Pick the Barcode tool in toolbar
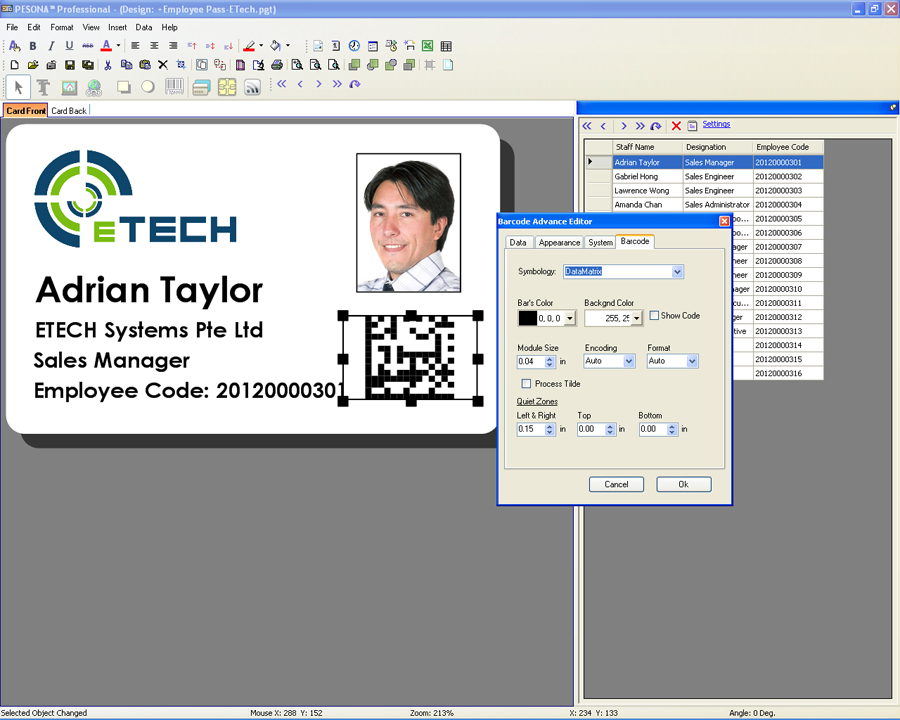The height and width of the screenshot is (720, 900). (x=174, y=87)
